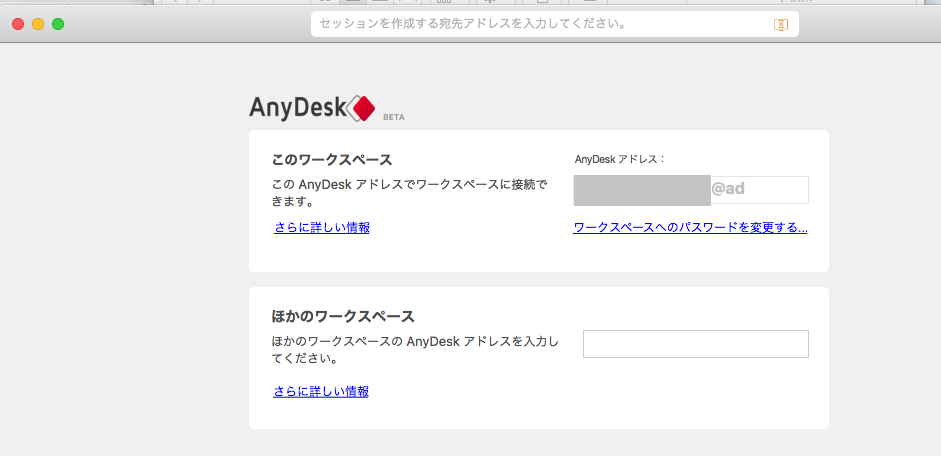Close the window with the red button
The image size is (941, 456).
click(x=18, y=24)
